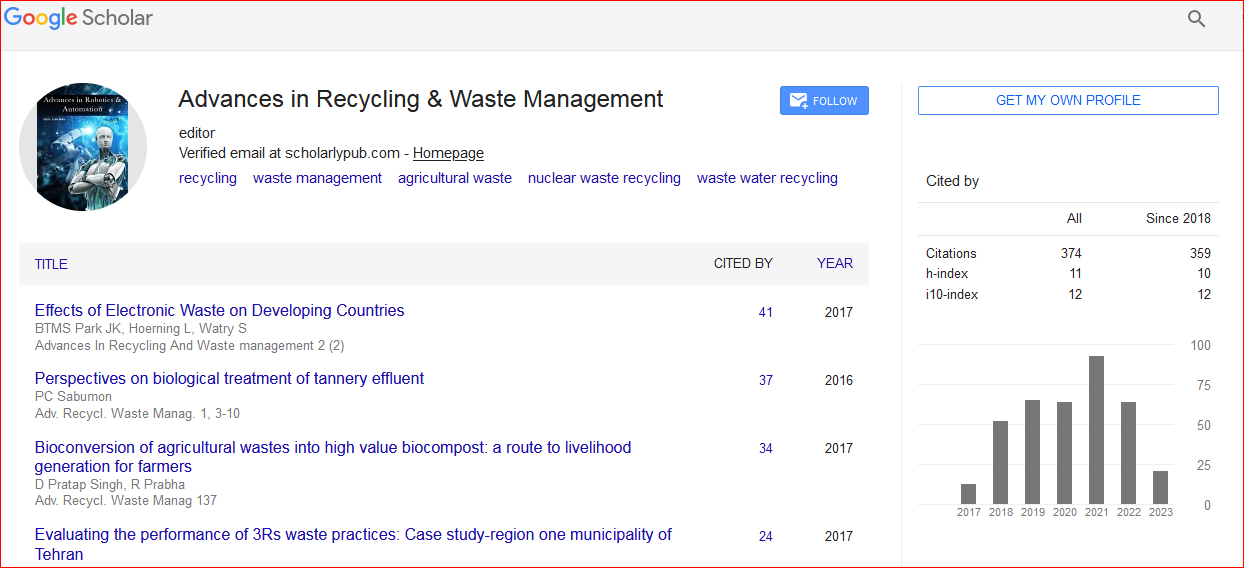Viewport: 1244px width, 568px height.
Task: Open Bioconversion of agricultural wastes article
Action: [333, 448]
